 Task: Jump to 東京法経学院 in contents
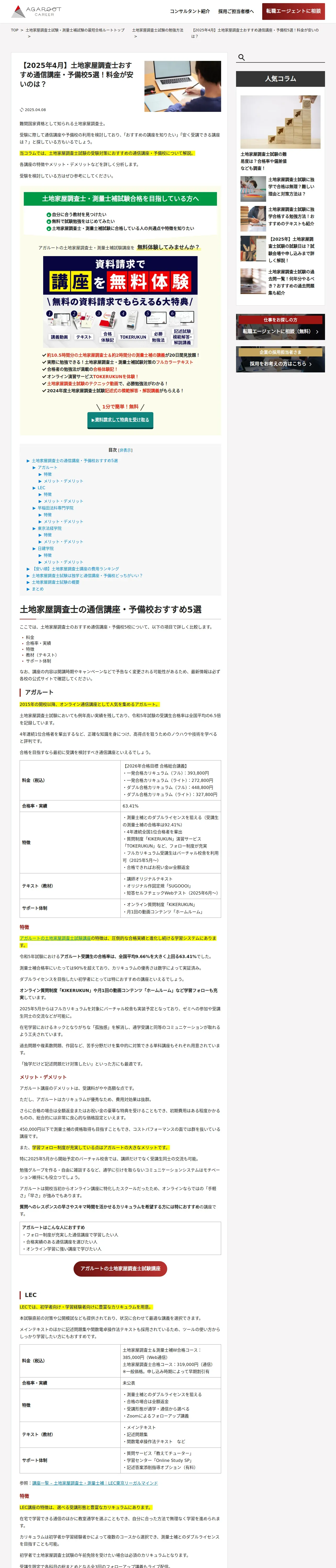point(49,528)
